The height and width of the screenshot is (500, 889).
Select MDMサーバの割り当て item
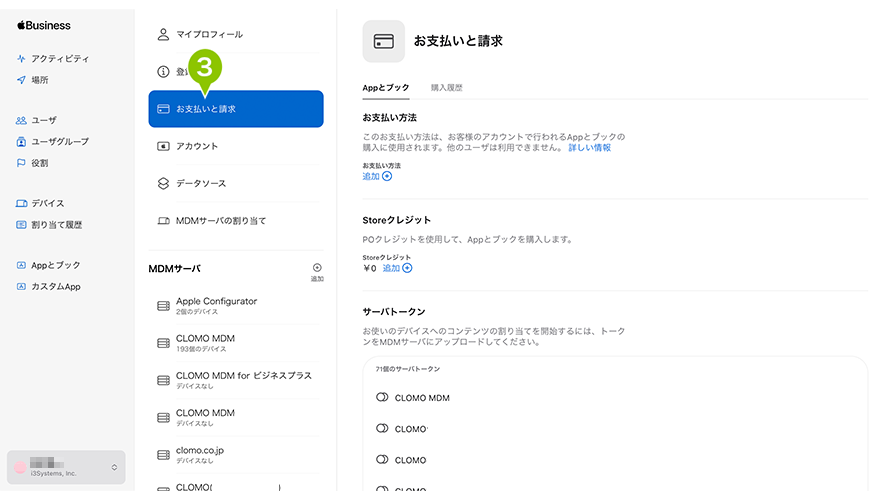click(236, 221)
